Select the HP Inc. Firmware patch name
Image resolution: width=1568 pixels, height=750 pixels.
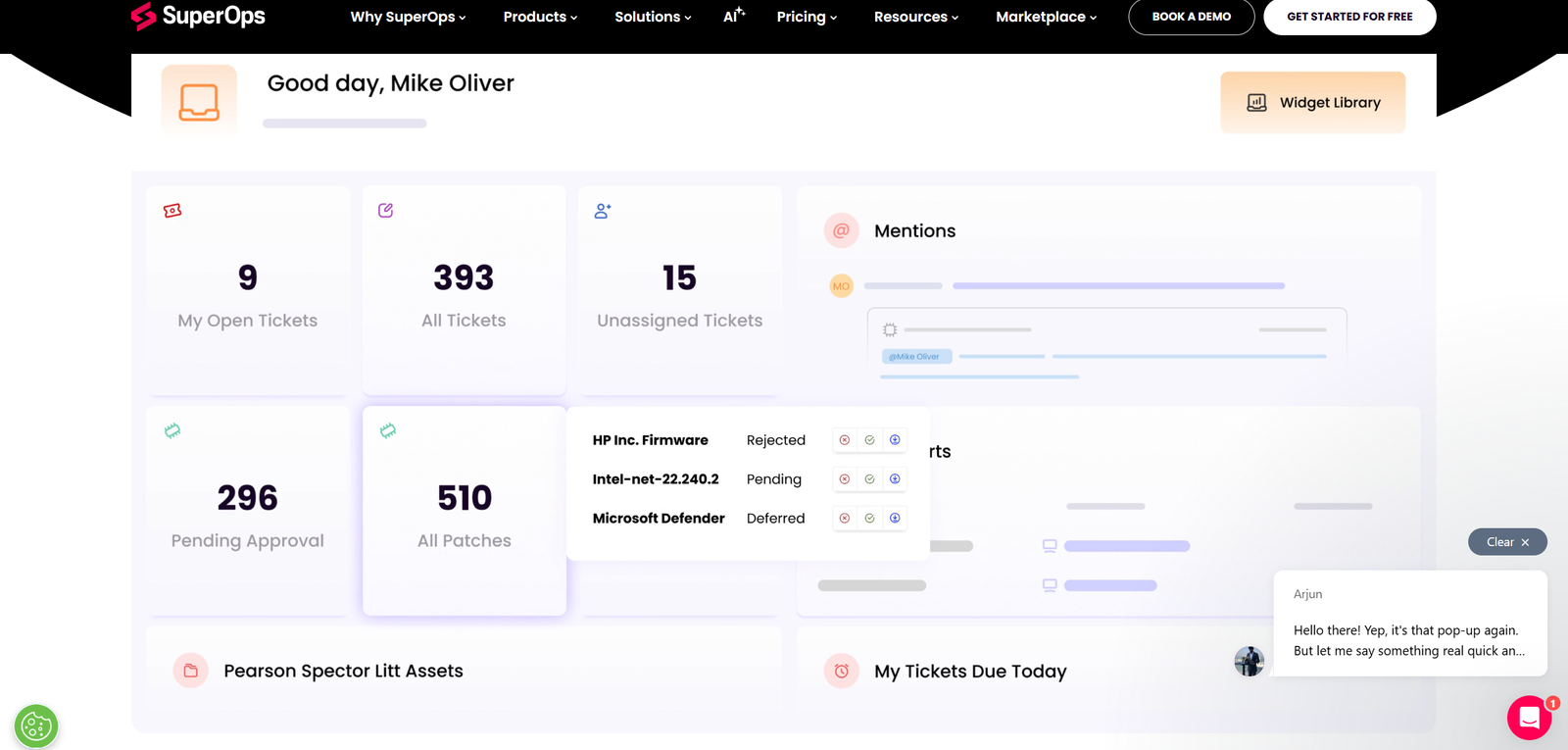[x=650, y=440]
